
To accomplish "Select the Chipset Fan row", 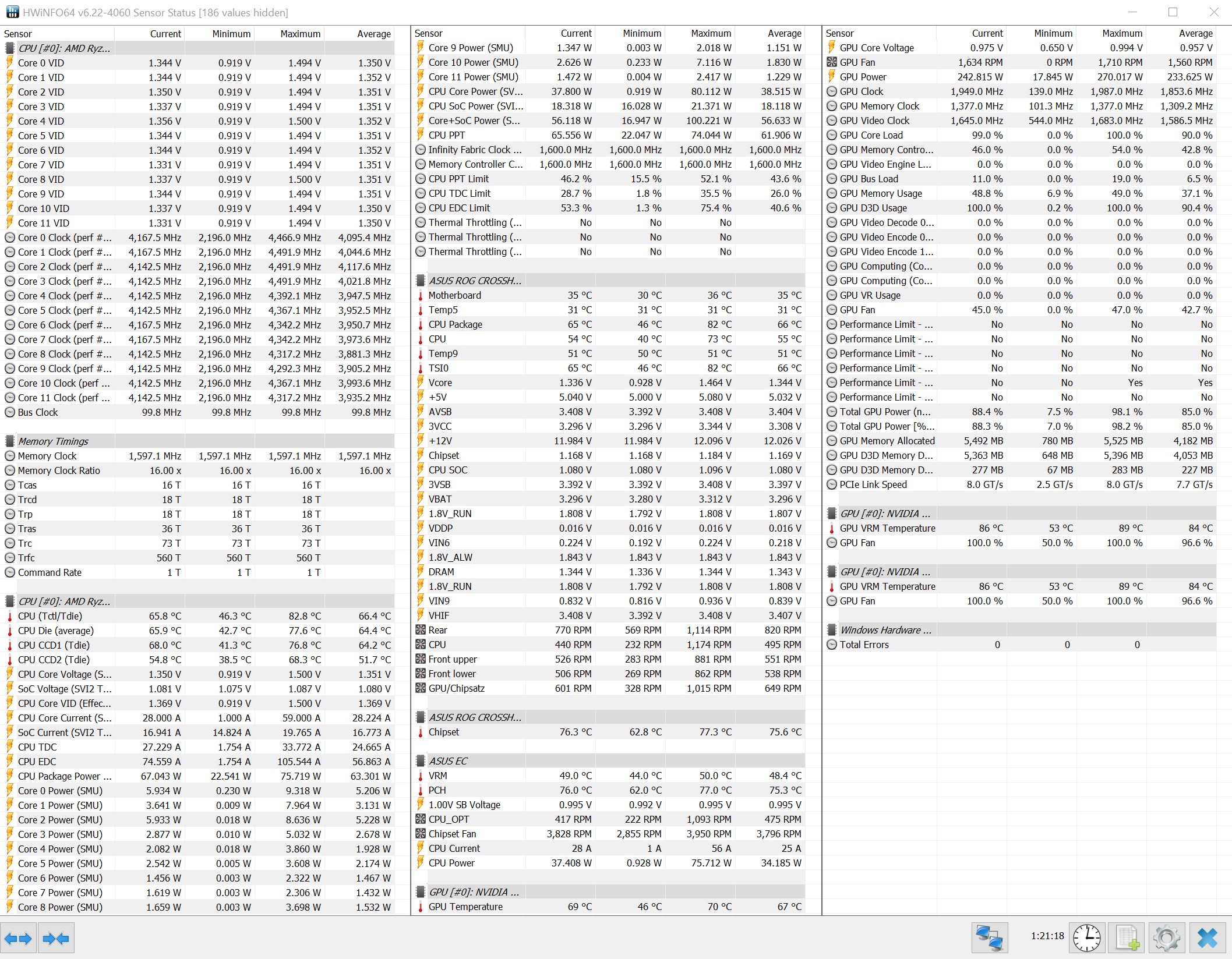I will [x=452, y=834].
